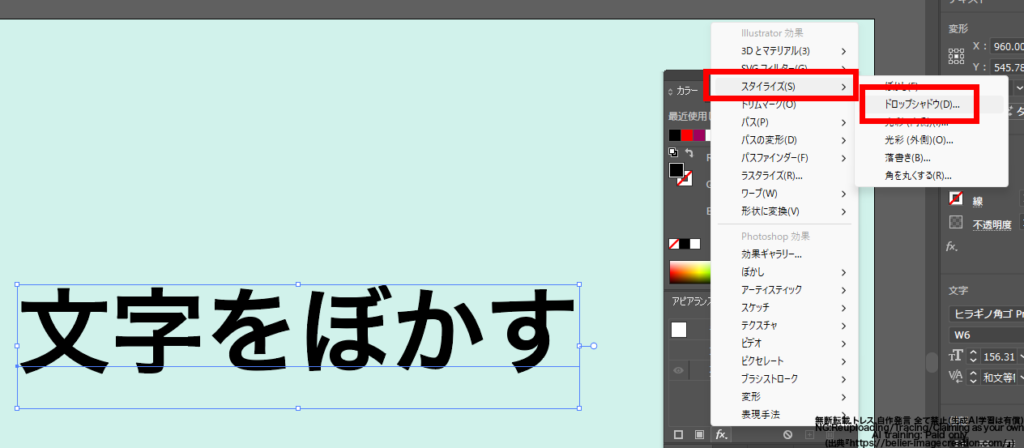Open the 不透明度 opacity link

(x=992, y=225)
